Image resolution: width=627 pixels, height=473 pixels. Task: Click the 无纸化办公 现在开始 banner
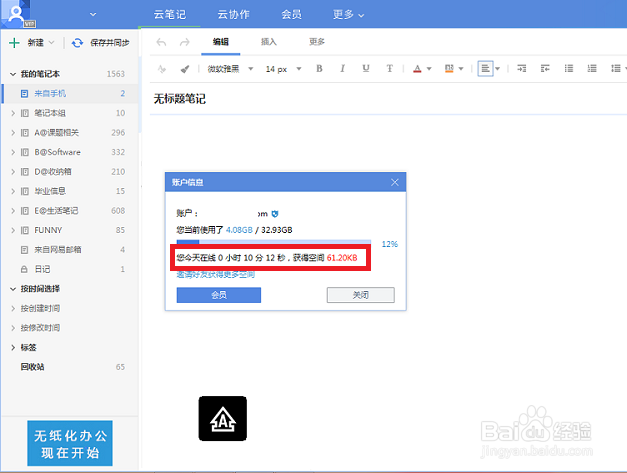[x=70, y=443]
